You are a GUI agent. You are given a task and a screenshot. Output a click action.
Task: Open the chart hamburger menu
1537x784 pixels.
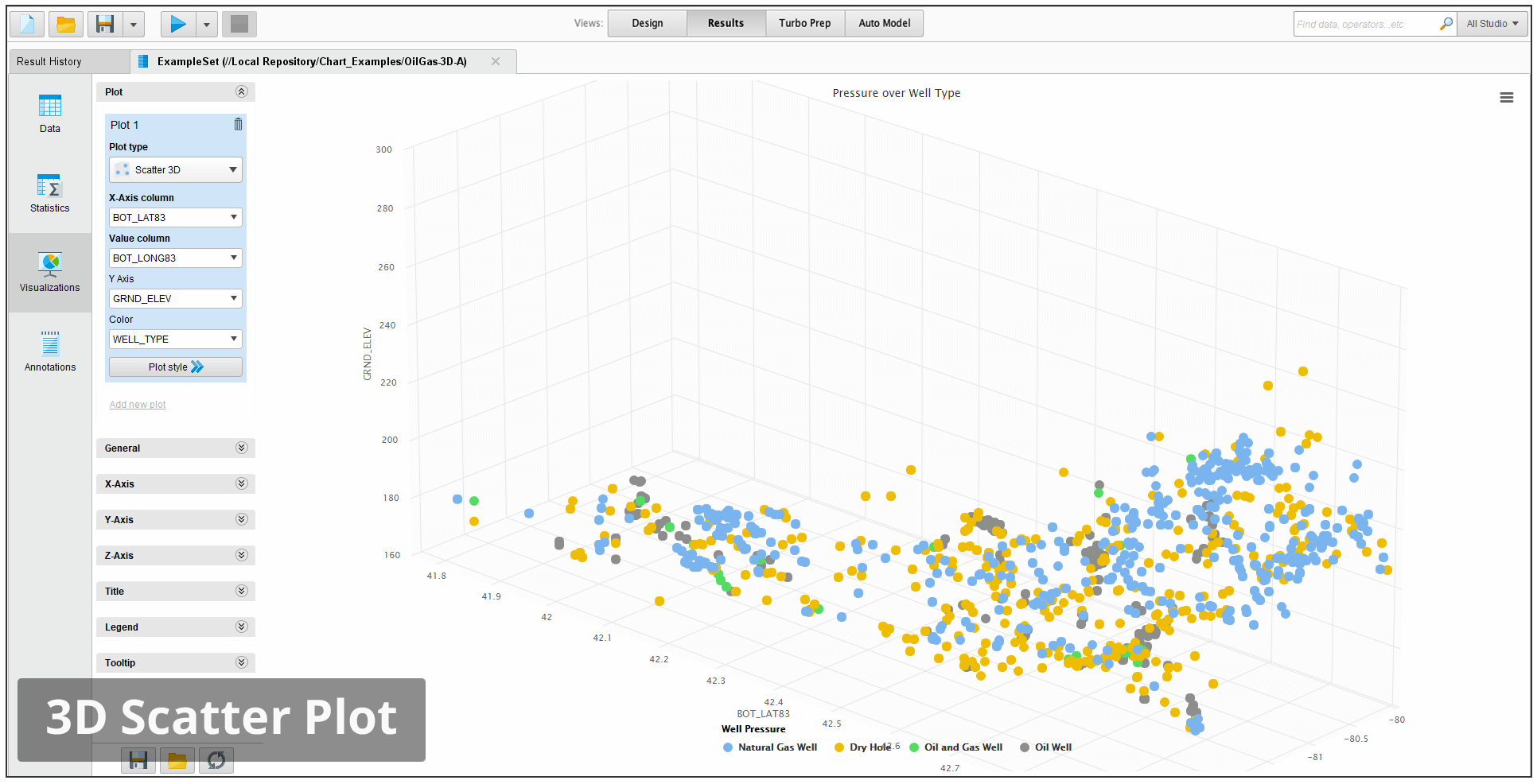(x=1507, y=97)
